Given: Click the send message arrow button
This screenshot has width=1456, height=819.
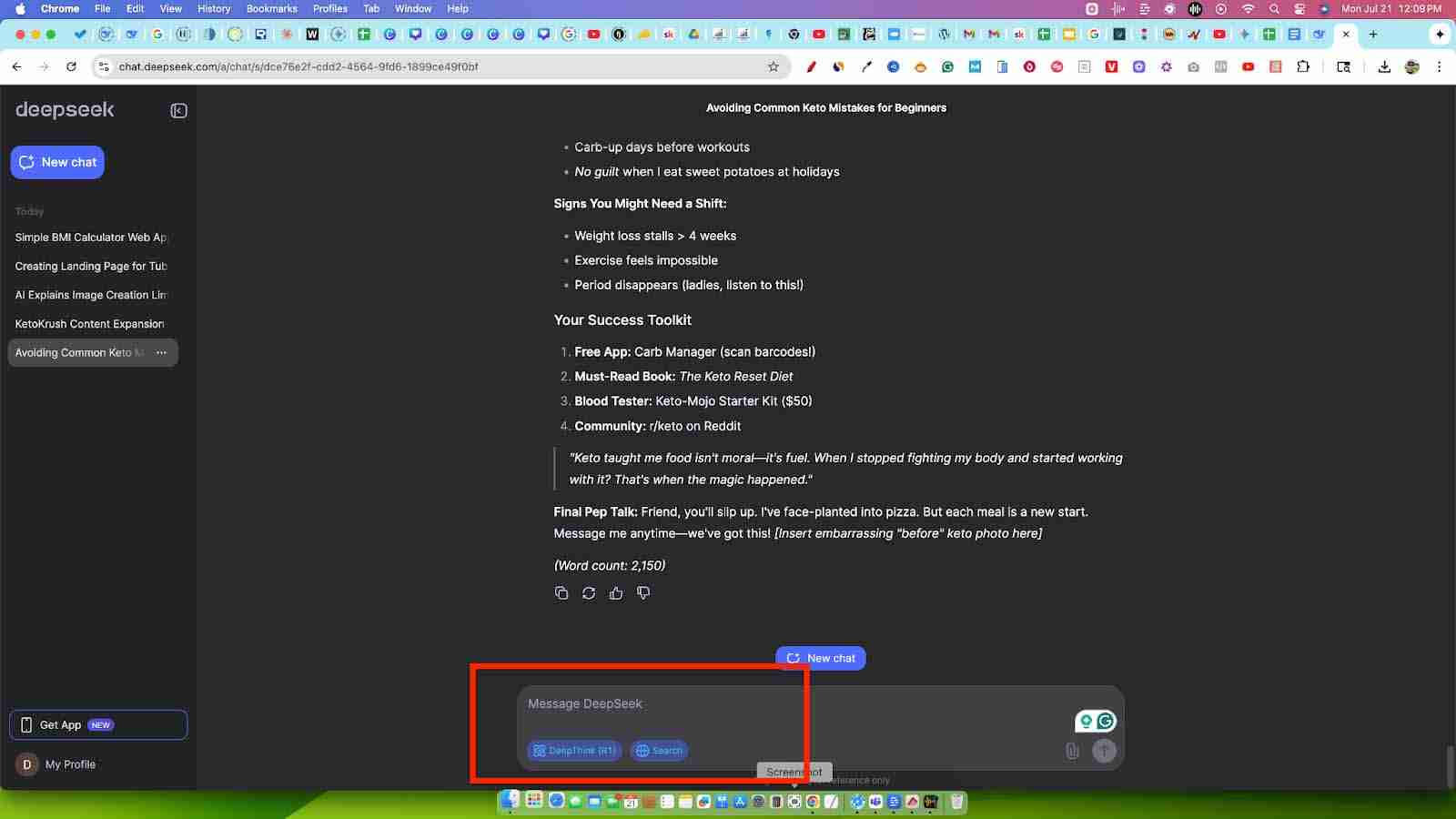Looking at the screenshot, I should click(x=1104, y=751).
